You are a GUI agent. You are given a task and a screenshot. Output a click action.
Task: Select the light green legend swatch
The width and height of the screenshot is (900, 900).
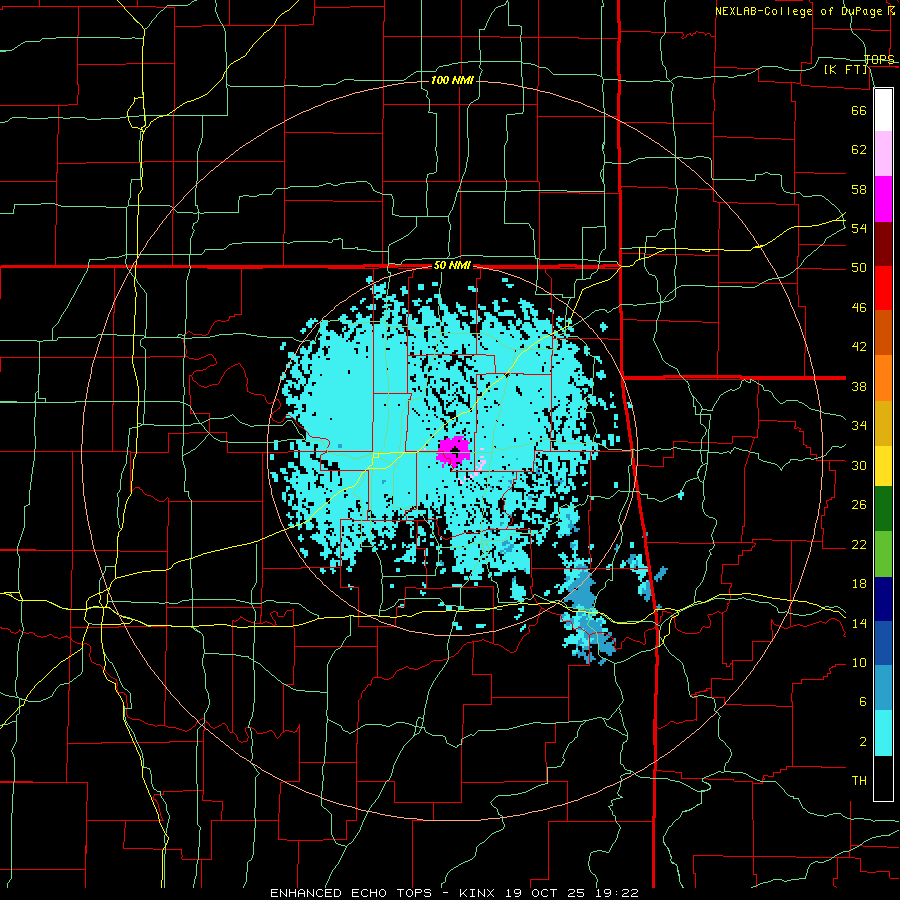pos(883,554)
